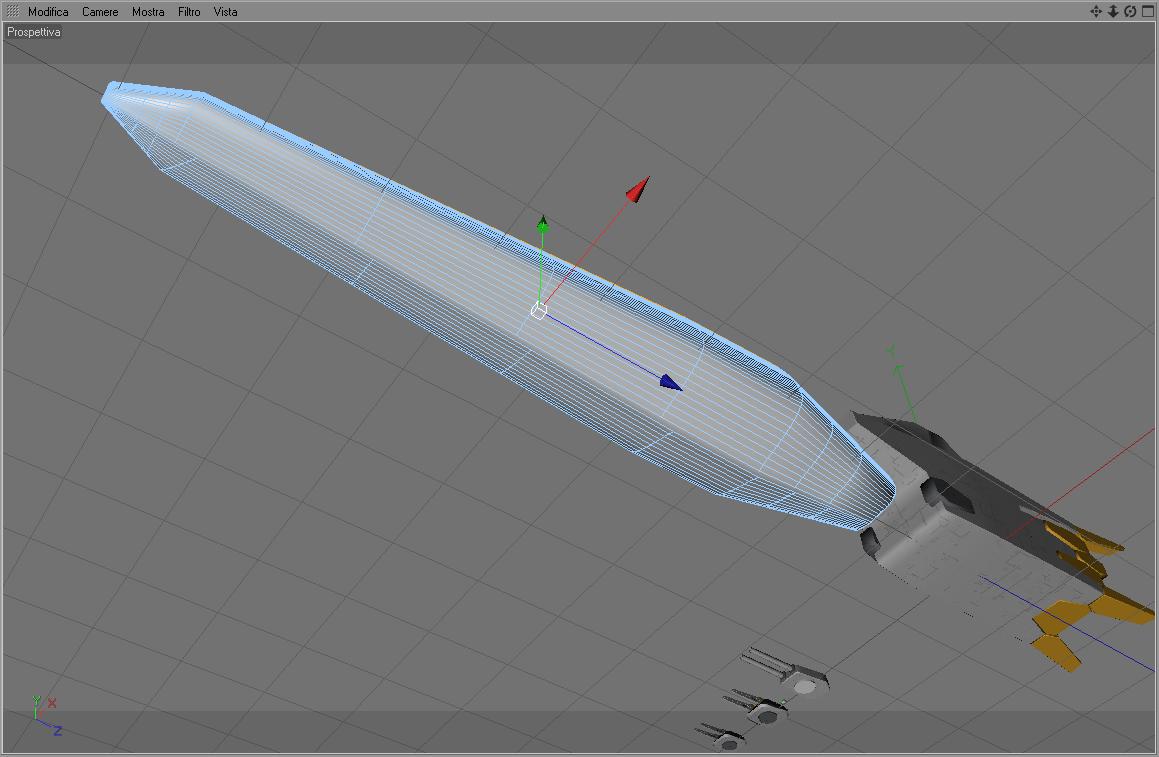Click the Prospettiva view label
This screenshot has height=757, width=1159.
point(34,32)
